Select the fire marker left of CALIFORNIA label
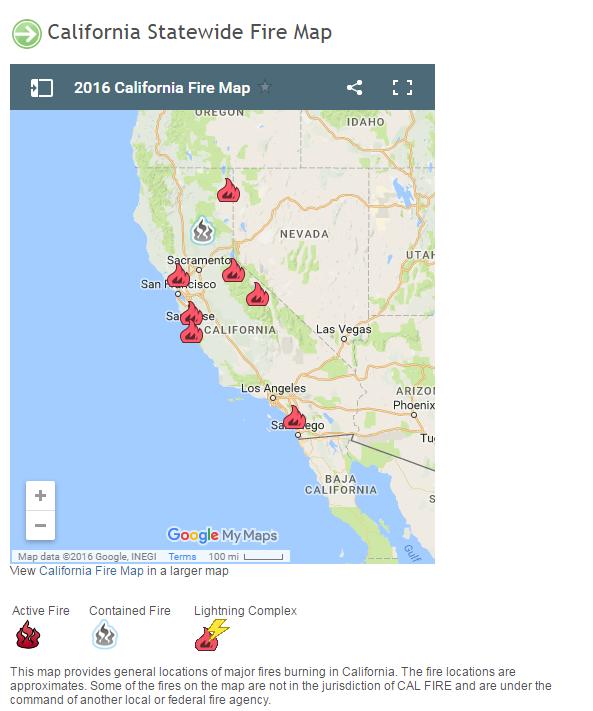Image resolution: width=593 pixels, height=711 pixels. coord(191,332)
